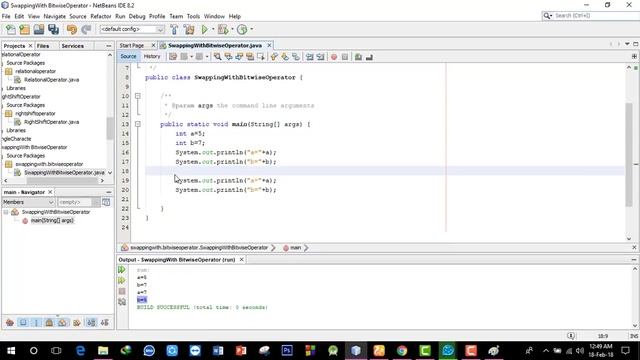Click the Toggle Rectangular Selection icon
Screen dimensions: 640x360
tap(260, 57)
